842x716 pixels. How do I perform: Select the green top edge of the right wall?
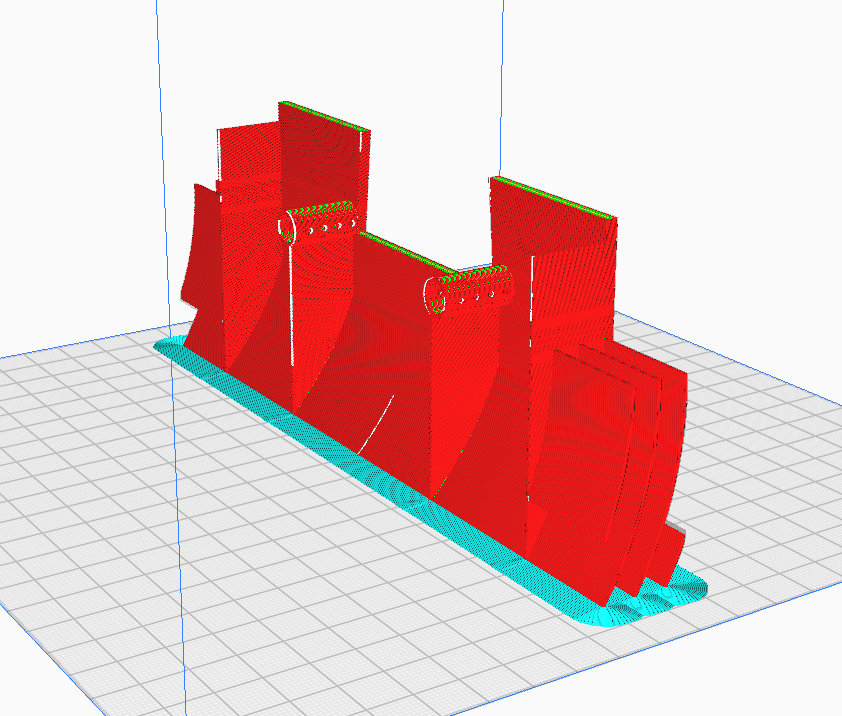pos(555,198)
